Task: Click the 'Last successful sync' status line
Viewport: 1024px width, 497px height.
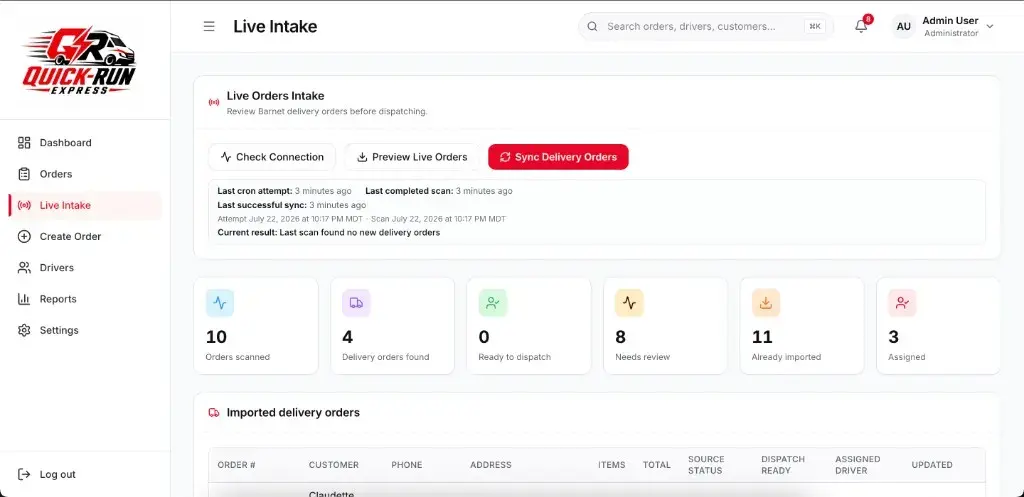Action: (291, 205)
